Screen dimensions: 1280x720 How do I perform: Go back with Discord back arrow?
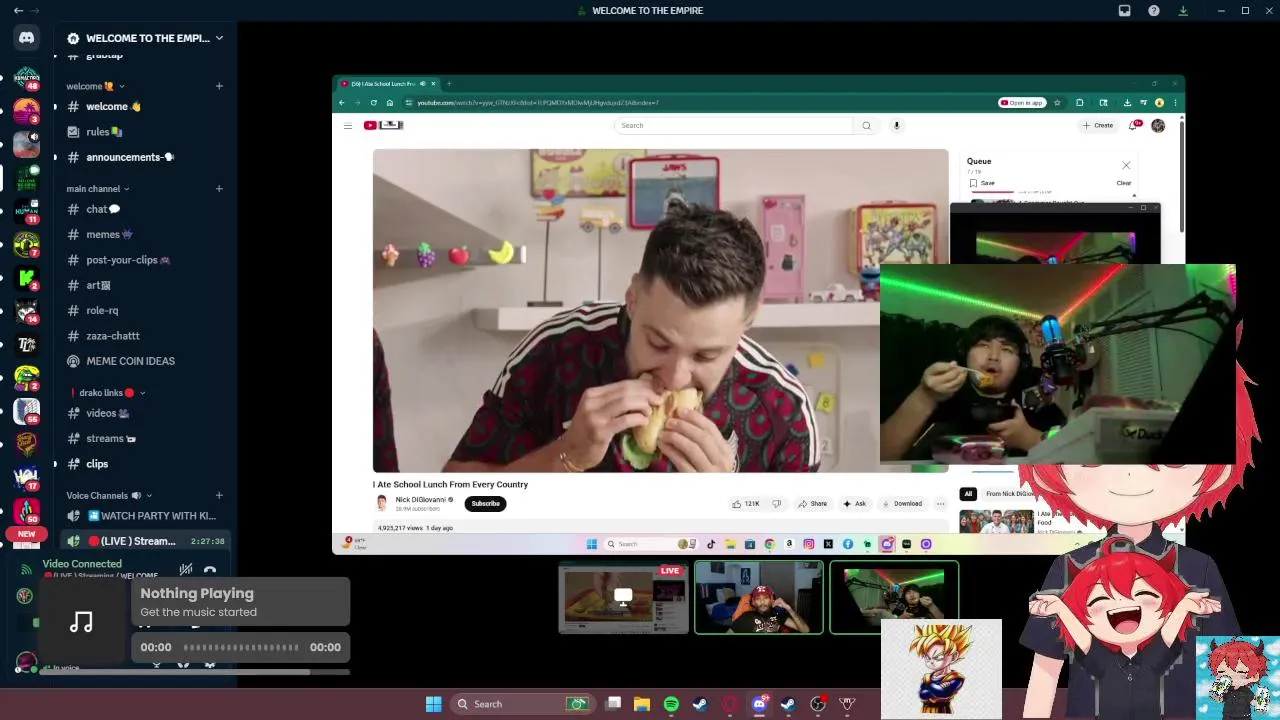(x=18, y=10)
